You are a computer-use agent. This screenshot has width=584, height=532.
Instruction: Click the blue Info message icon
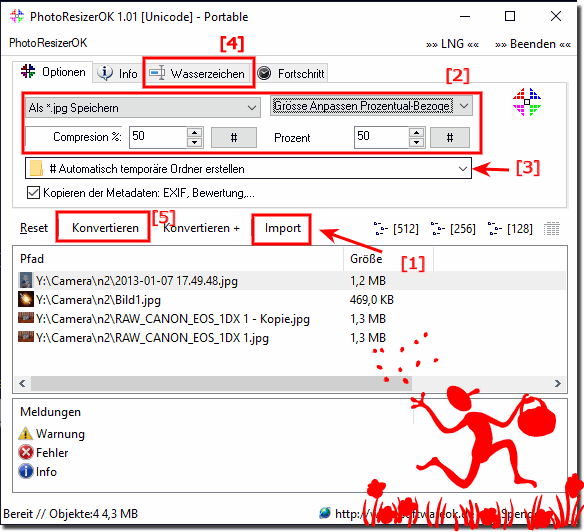(x=26, y=472)
